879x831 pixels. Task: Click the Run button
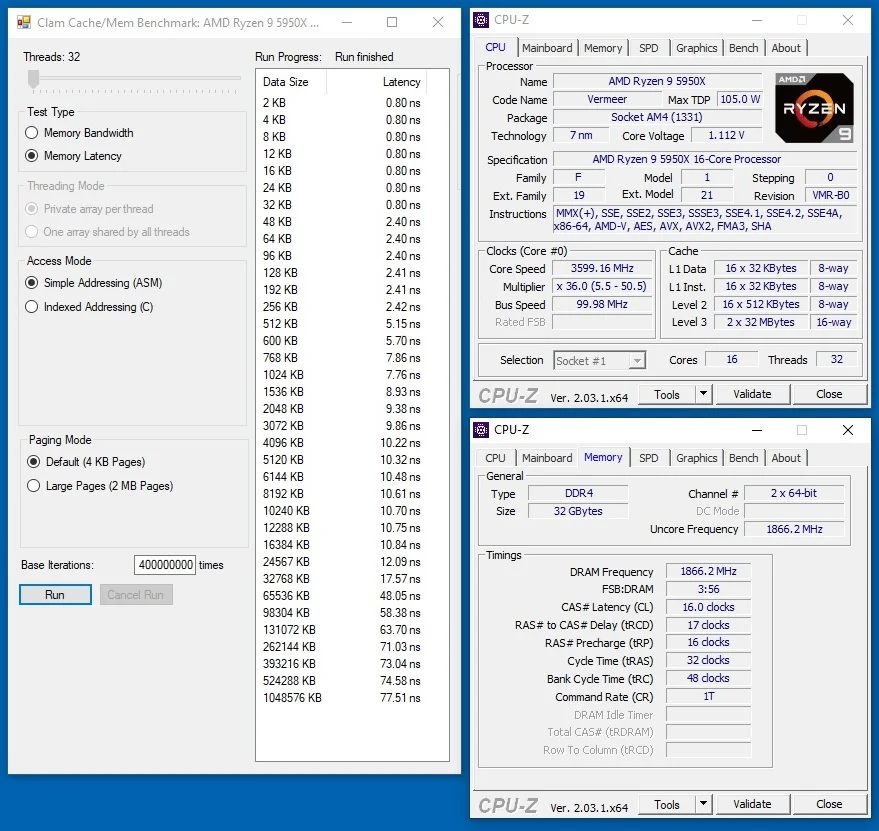55,595
